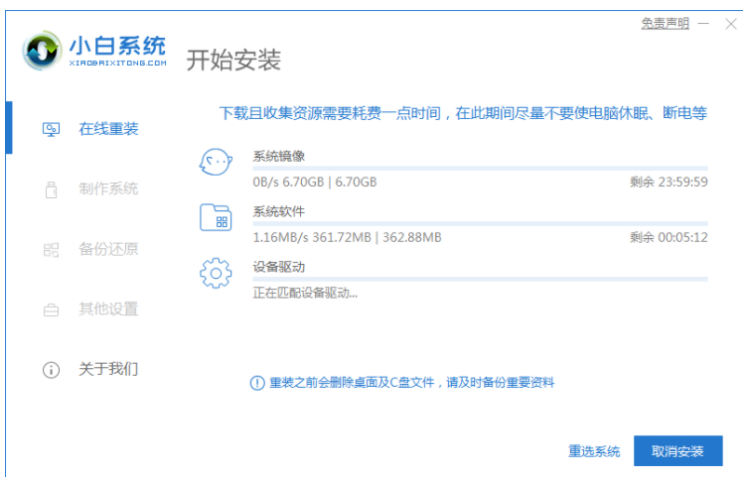Click the 系统镜像 face icon
This screenshot has height=489, width=755.
click(x=216, y=163)
